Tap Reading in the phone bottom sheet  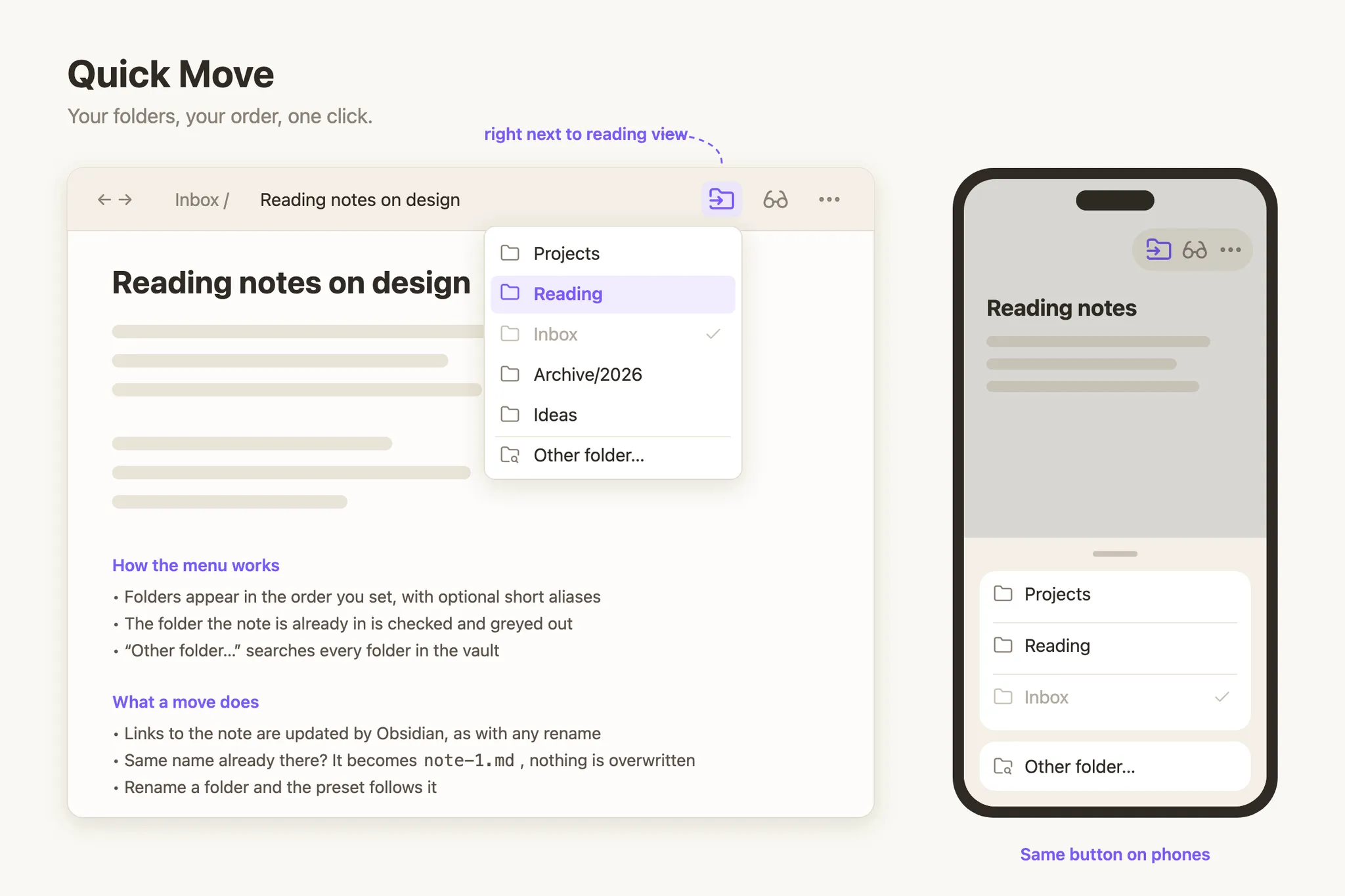[1114, 646]
